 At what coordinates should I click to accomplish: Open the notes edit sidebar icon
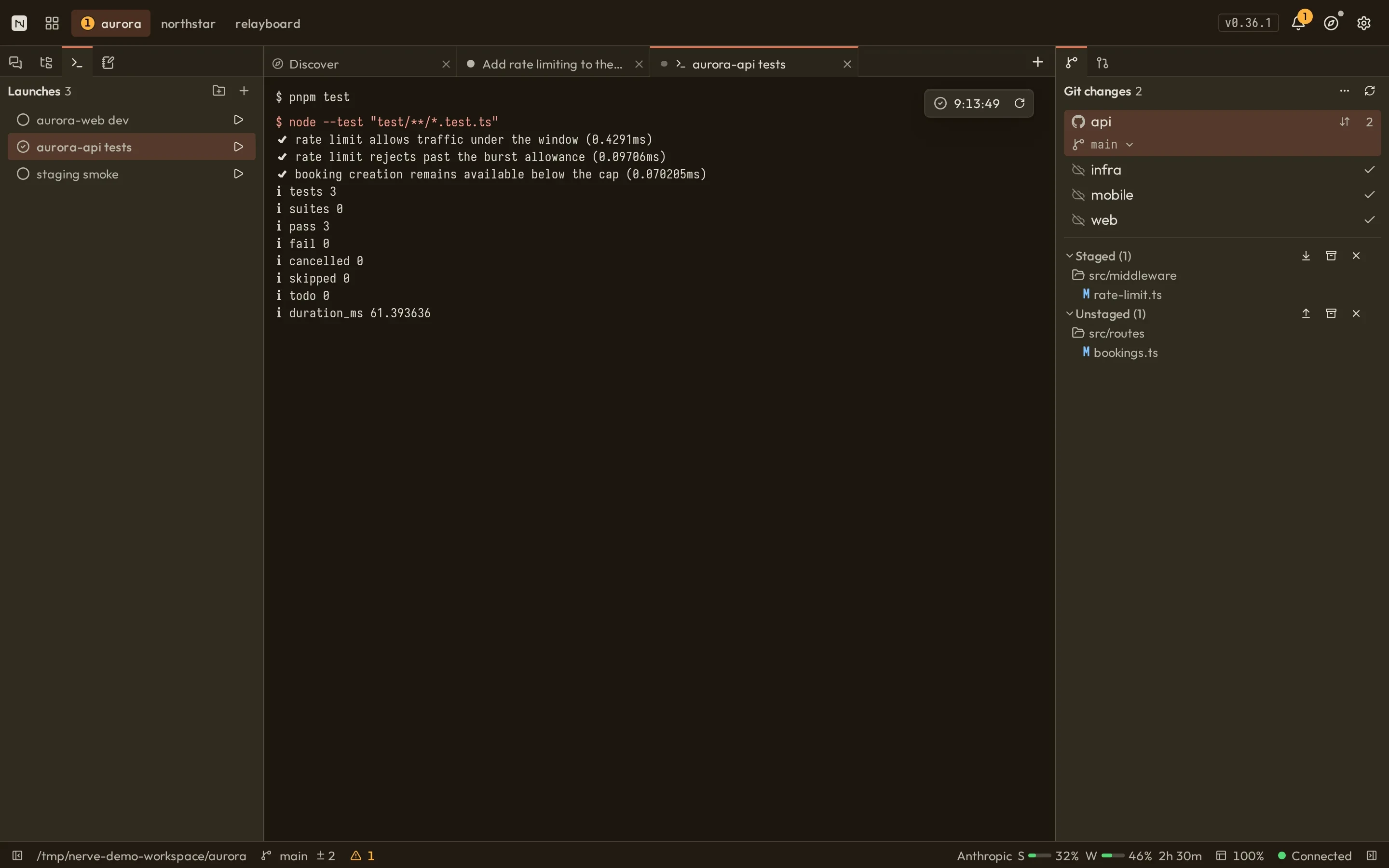(x=108, y=63)
